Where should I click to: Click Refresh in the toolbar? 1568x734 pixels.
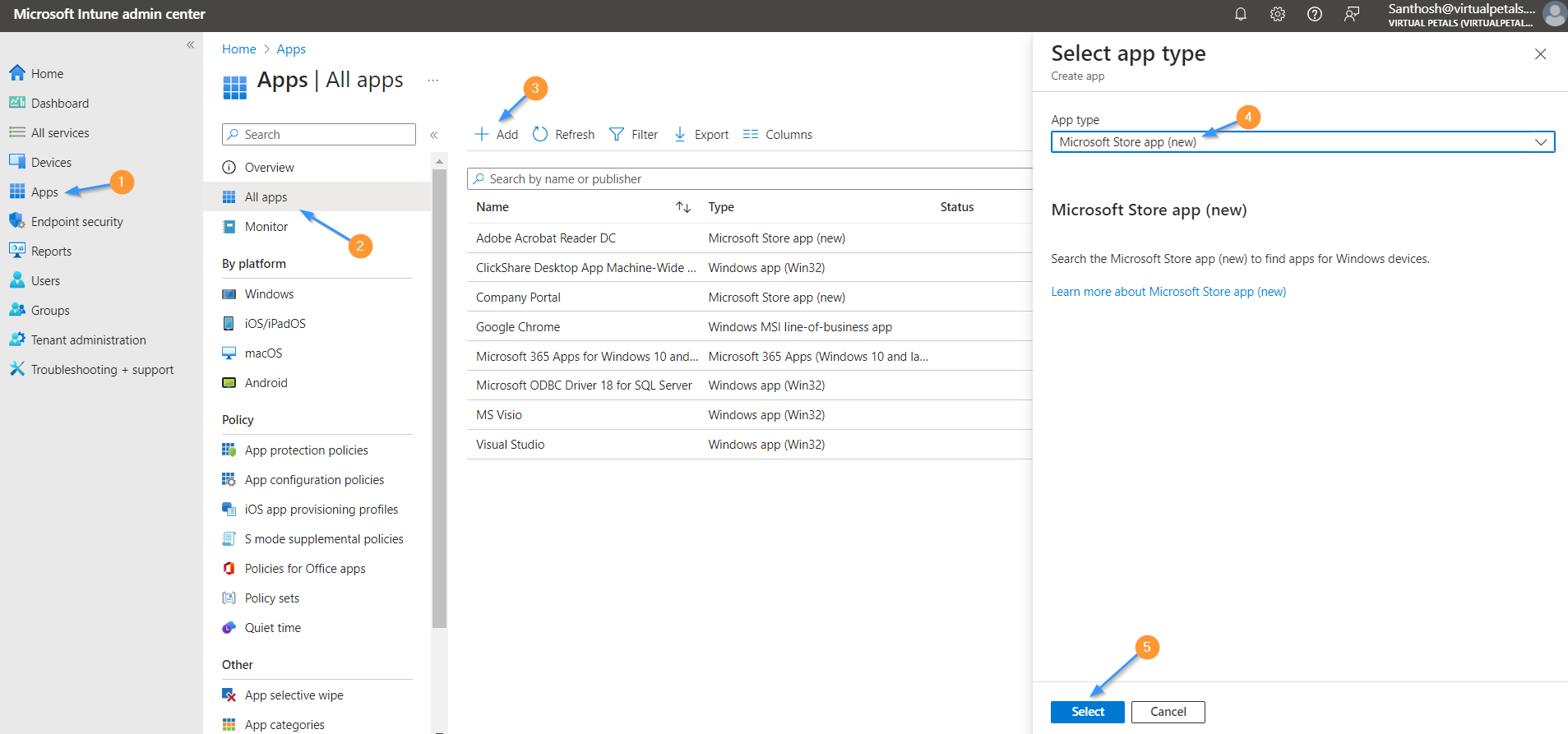coord(563,135)
